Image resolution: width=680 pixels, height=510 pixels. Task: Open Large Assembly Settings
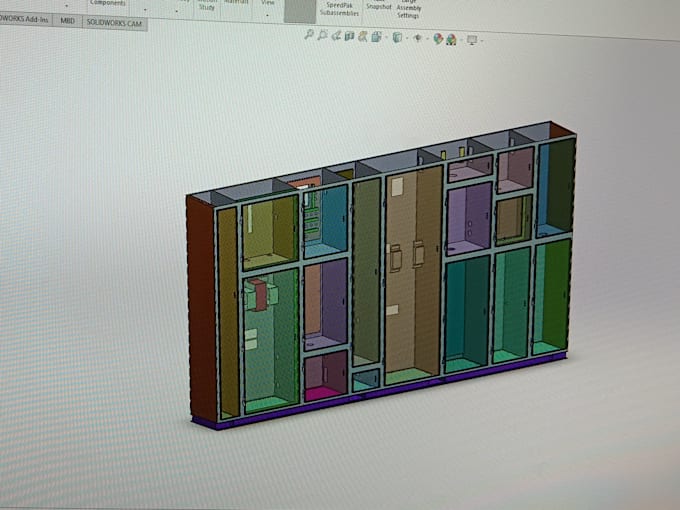[408, 10]
